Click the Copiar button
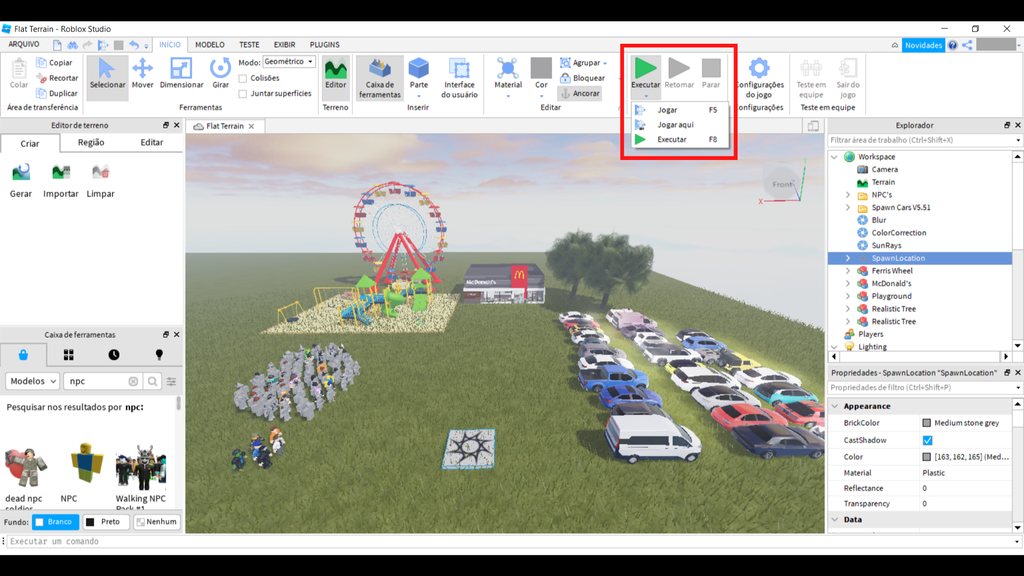 tap(54, 63)
